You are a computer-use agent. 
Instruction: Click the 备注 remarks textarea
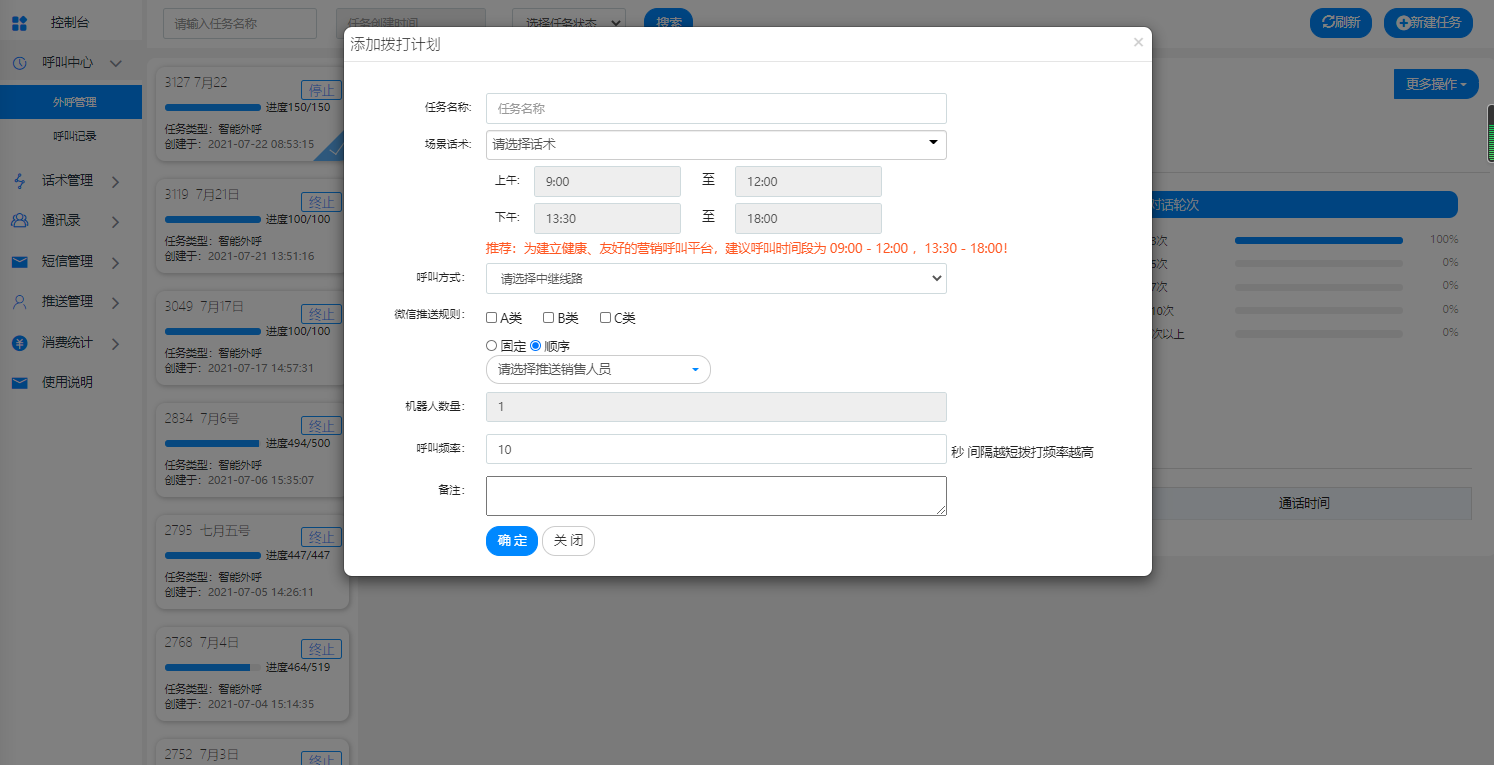[x=716, y=496]
